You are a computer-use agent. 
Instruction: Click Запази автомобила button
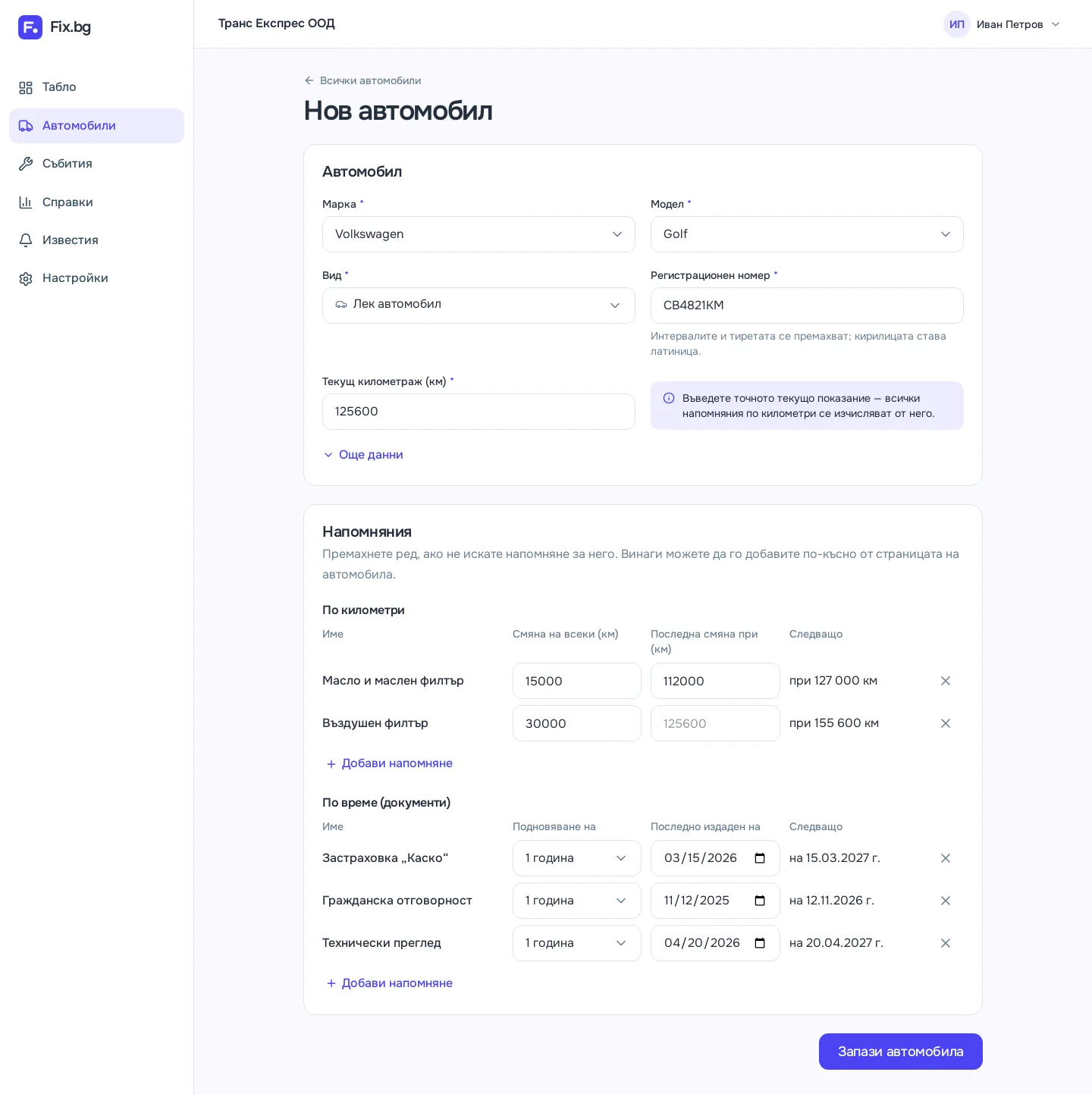coord(901,1052)
